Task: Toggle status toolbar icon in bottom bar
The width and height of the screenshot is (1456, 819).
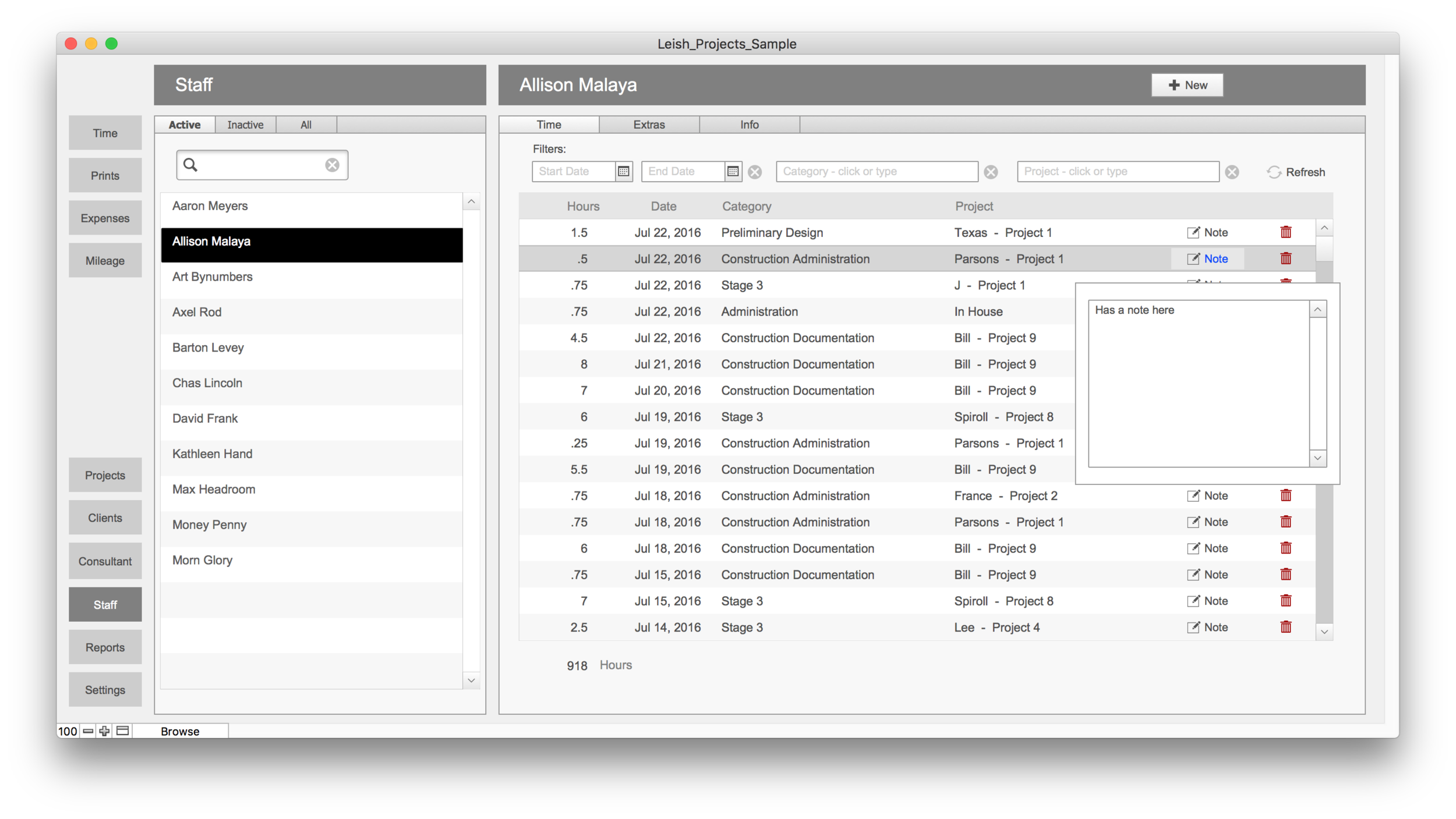Action: [x=122, y=731]
